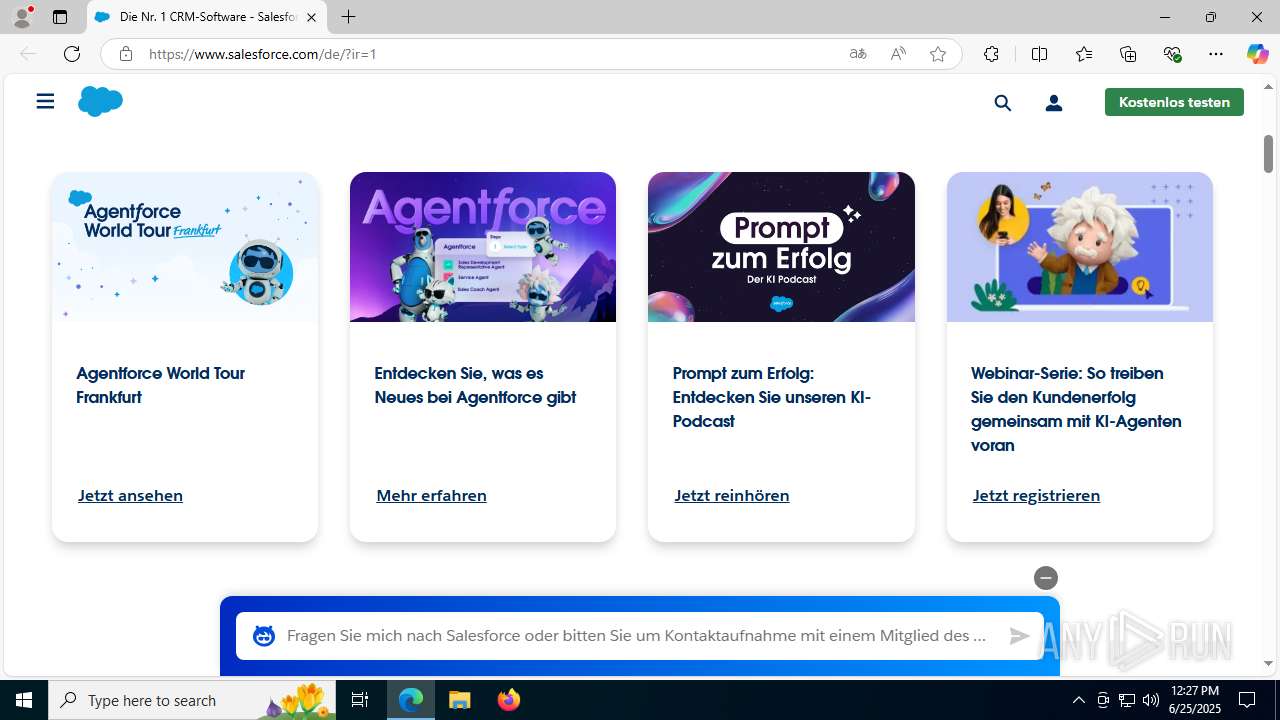Image resolution: width=1280 pixels, height=720 pixels.
Task: Click the chat send arrow icon
Action: [x=1019, y=636]
